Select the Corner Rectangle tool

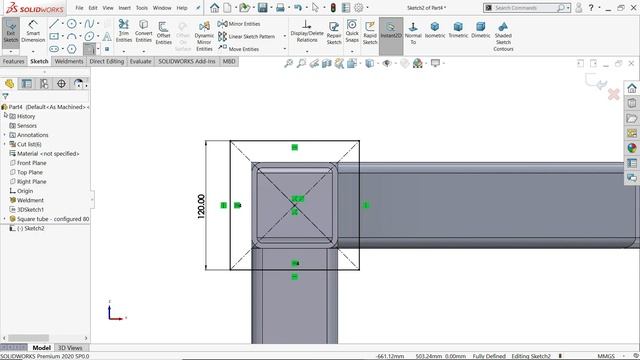(54, 36)
